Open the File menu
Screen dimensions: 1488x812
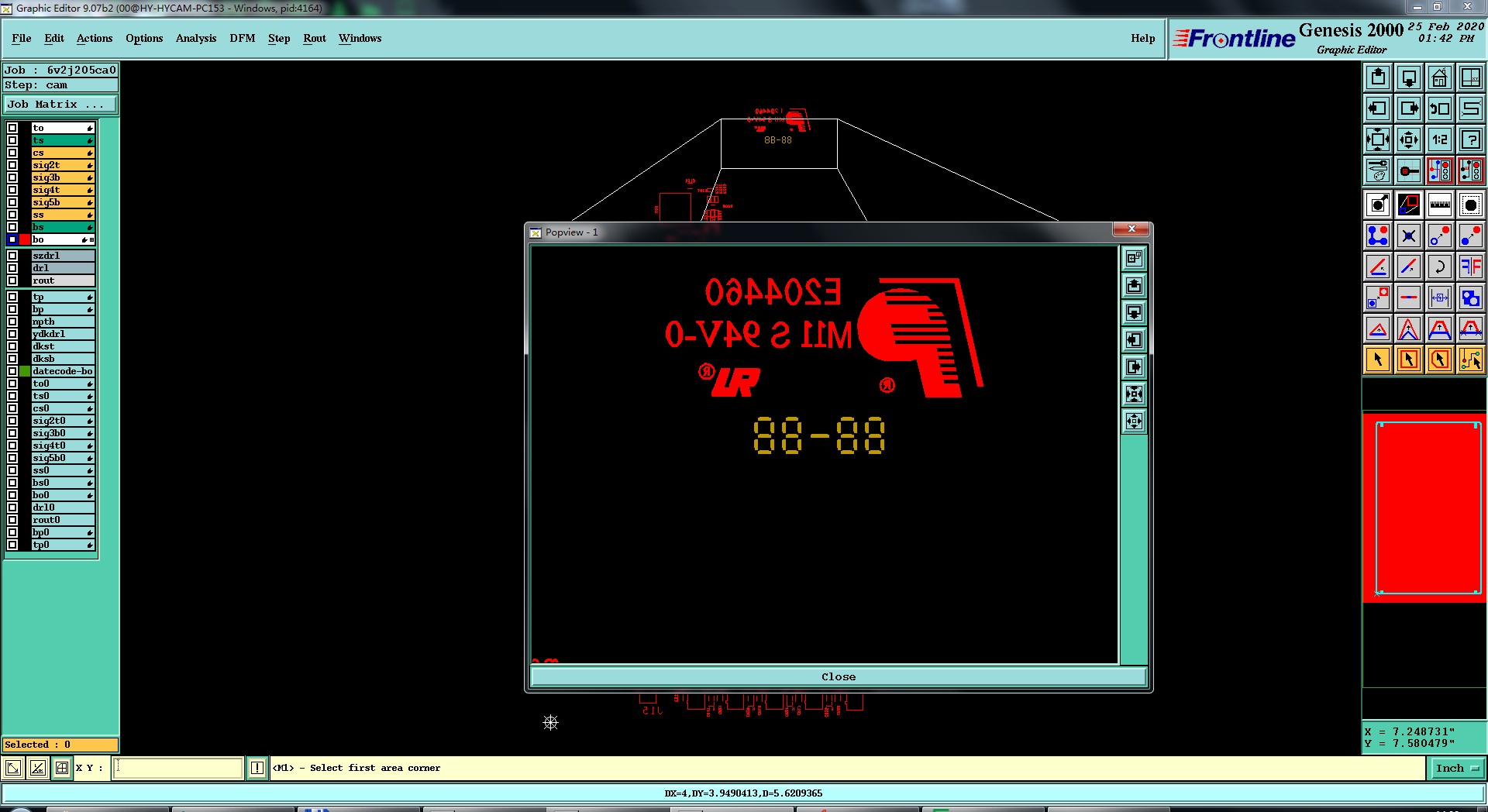(22, 38)
